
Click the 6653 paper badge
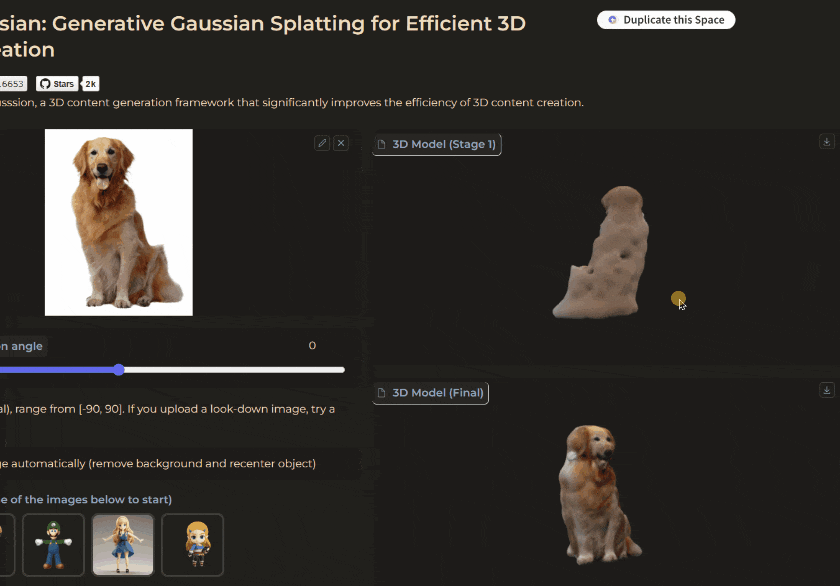(13, 84)
